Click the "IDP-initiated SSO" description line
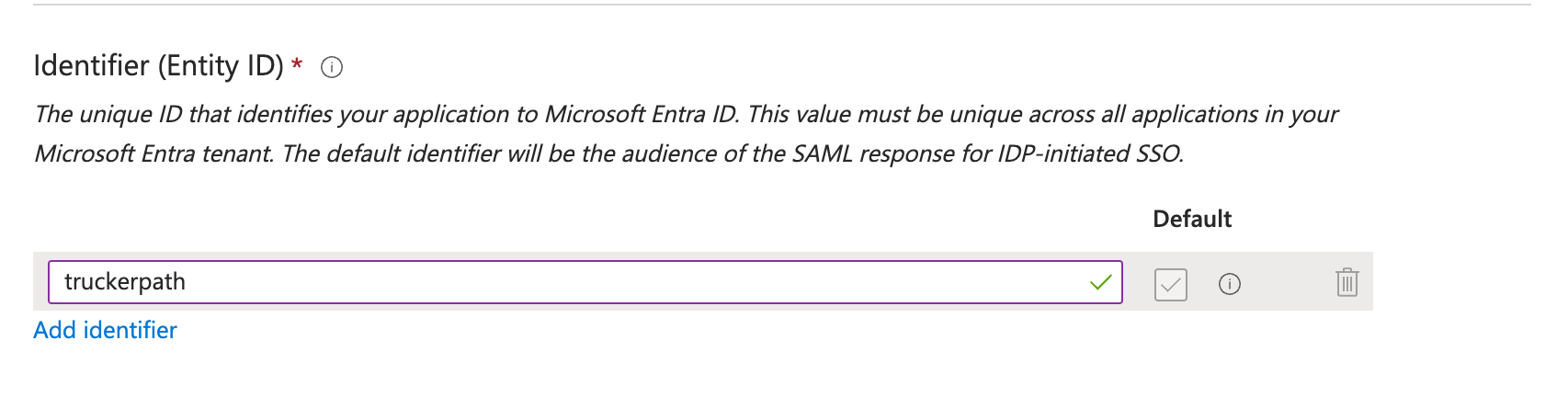 (x=608, y=153)
